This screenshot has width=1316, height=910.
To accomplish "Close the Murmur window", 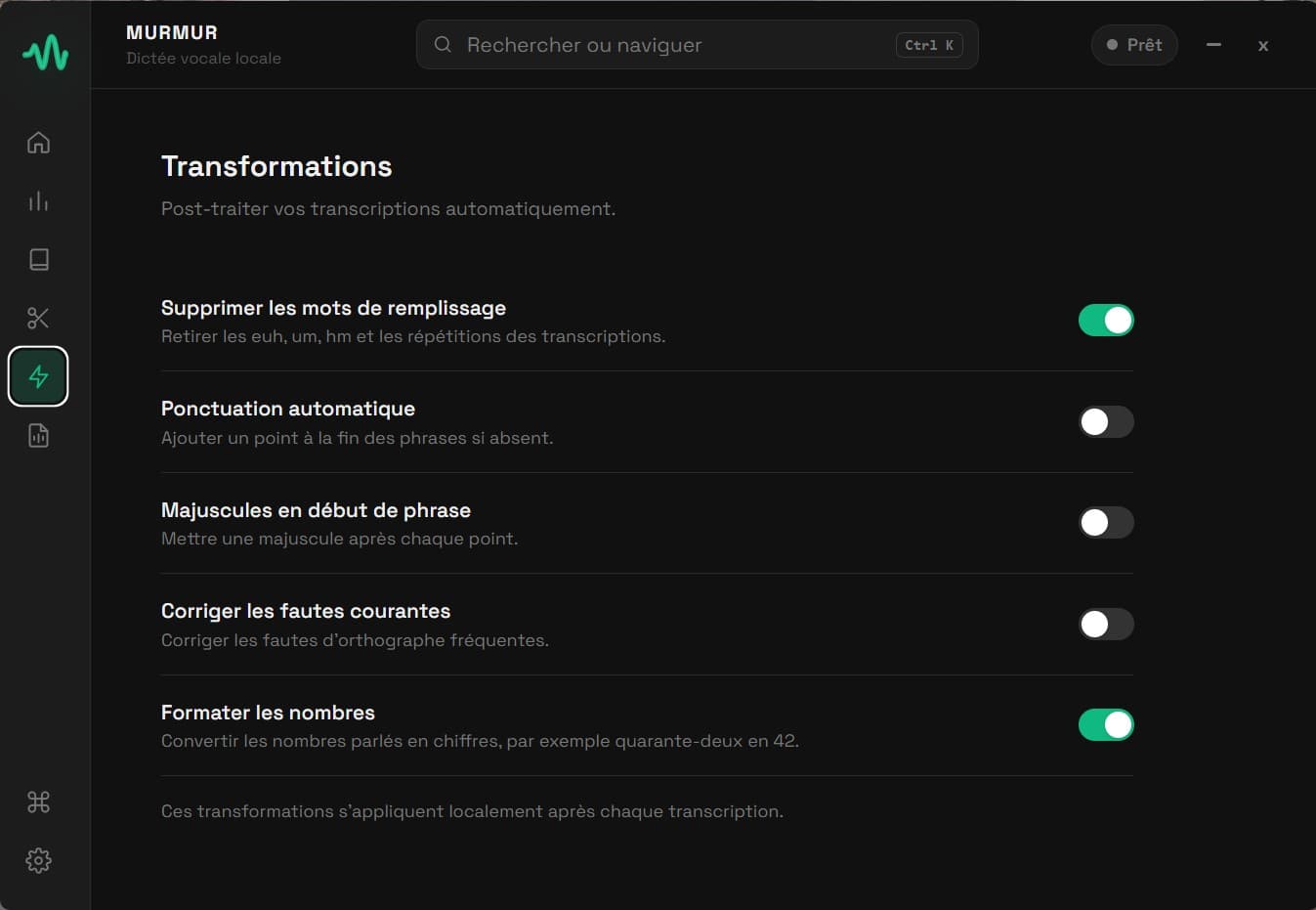I will click(x=1263, y=45).
